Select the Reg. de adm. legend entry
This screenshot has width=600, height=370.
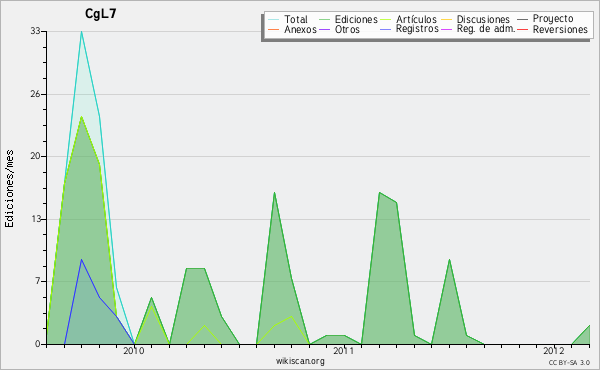click(478, 29)
